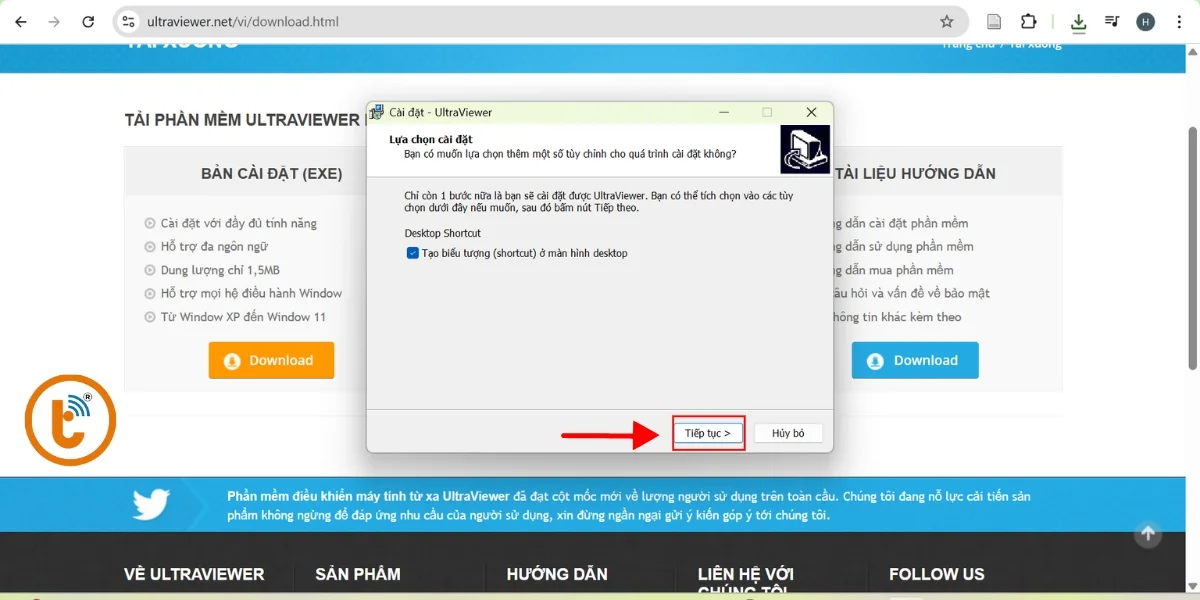Image resolution: width=1200 pixels, height=600 pixels.
Task: Open the media playlist control icon
Action: pyautogui.click(x=1112, y=21)
